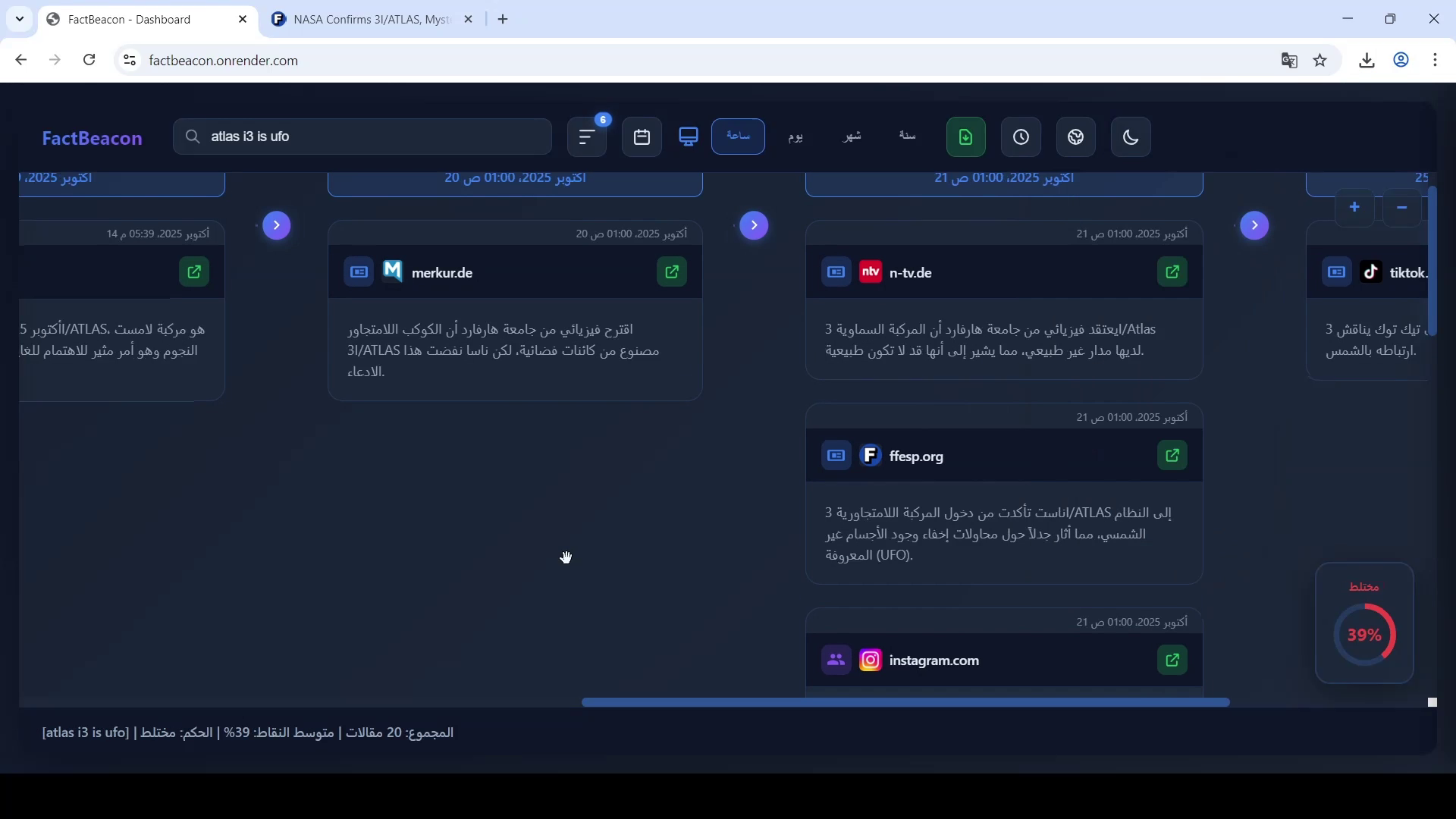This screenshot has height=819, width=1456.
Task: Click the minus zoom-out button
Action: pyautogui.click(x=1401, y=208)
